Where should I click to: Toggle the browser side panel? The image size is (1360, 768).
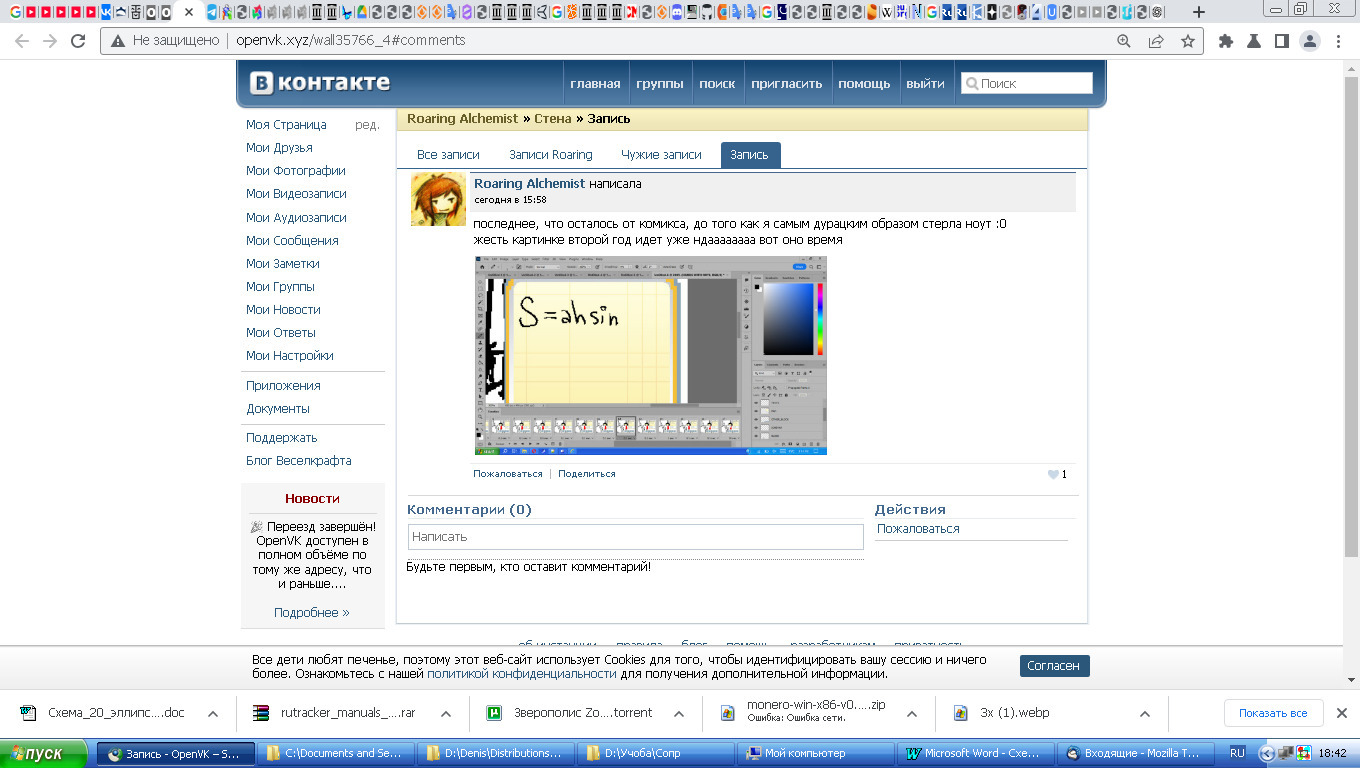coord(1281,41)
